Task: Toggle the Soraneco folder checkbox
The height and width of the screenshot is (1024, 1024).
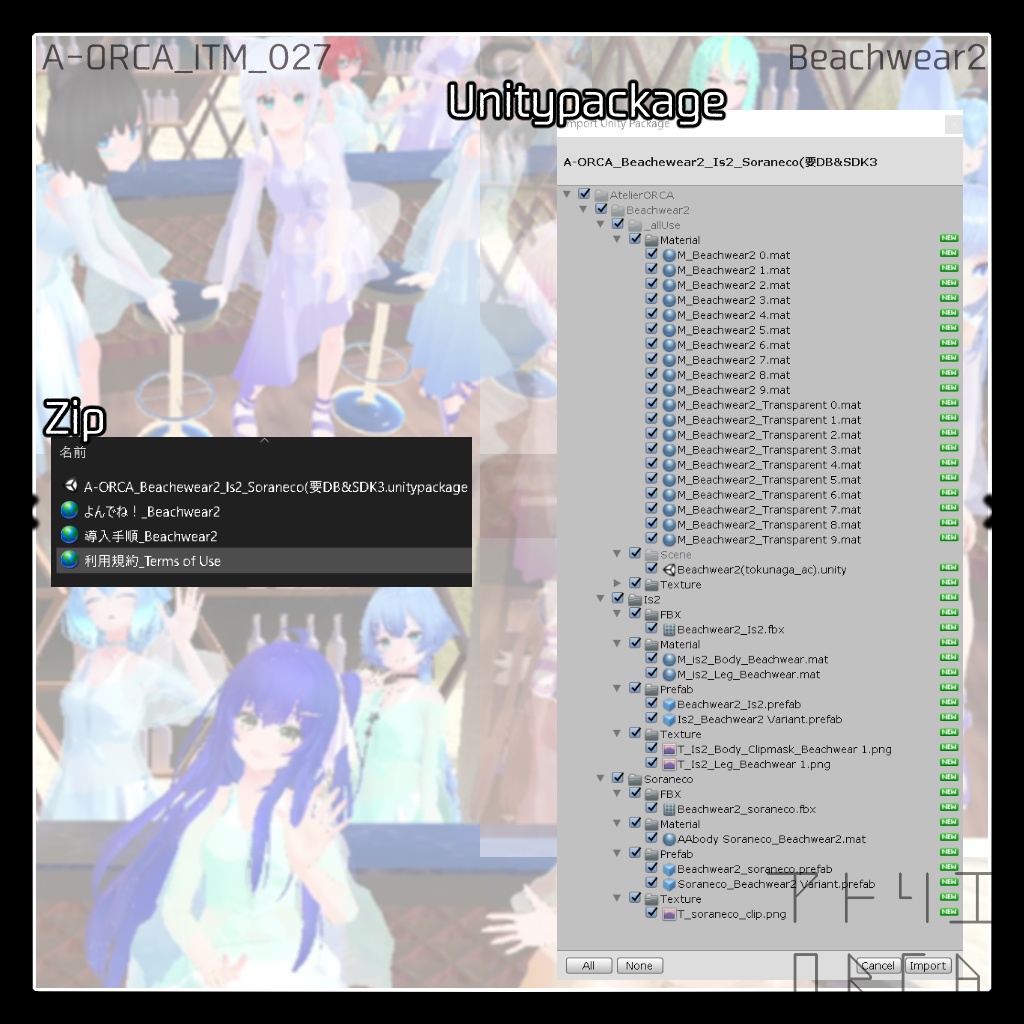Action: (x=618, y=778)
